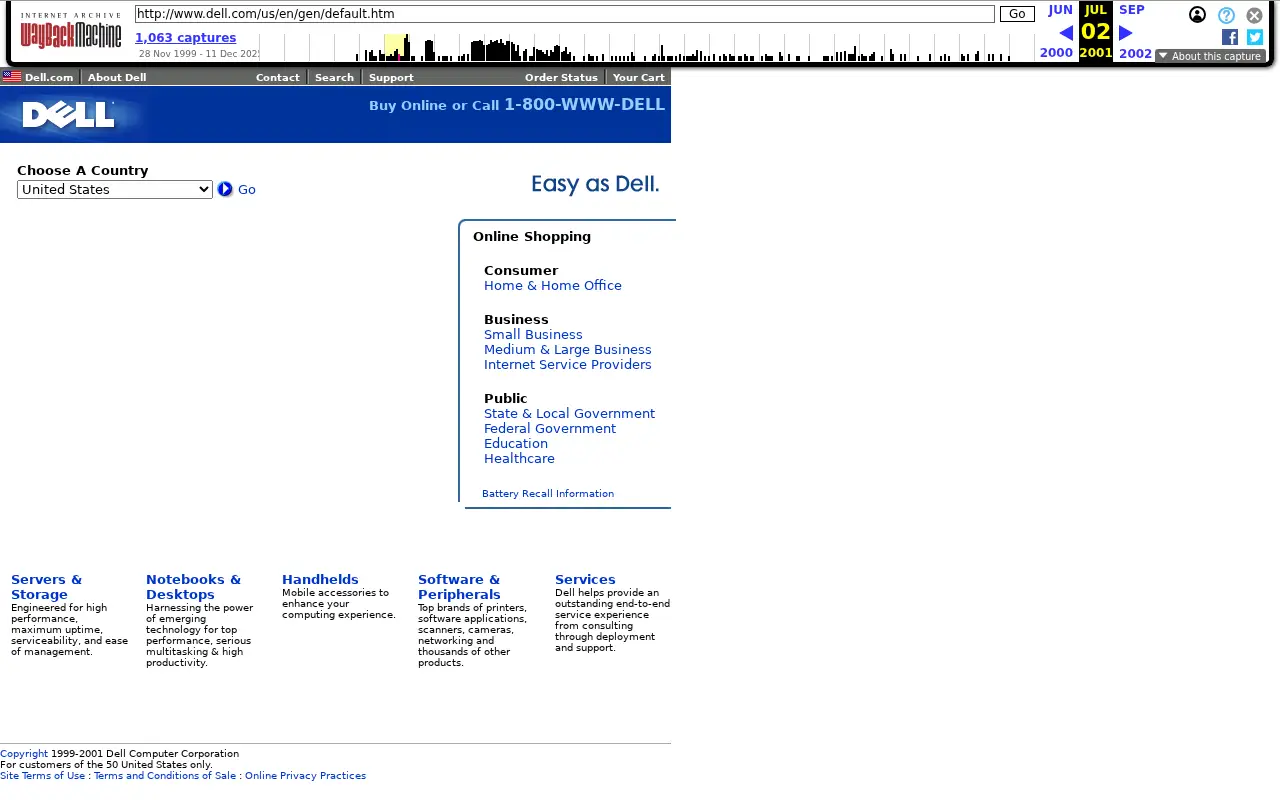Share capture on Twitter
The width and height of the screenshot is (1280, 800).
[x=1255, y=37]
